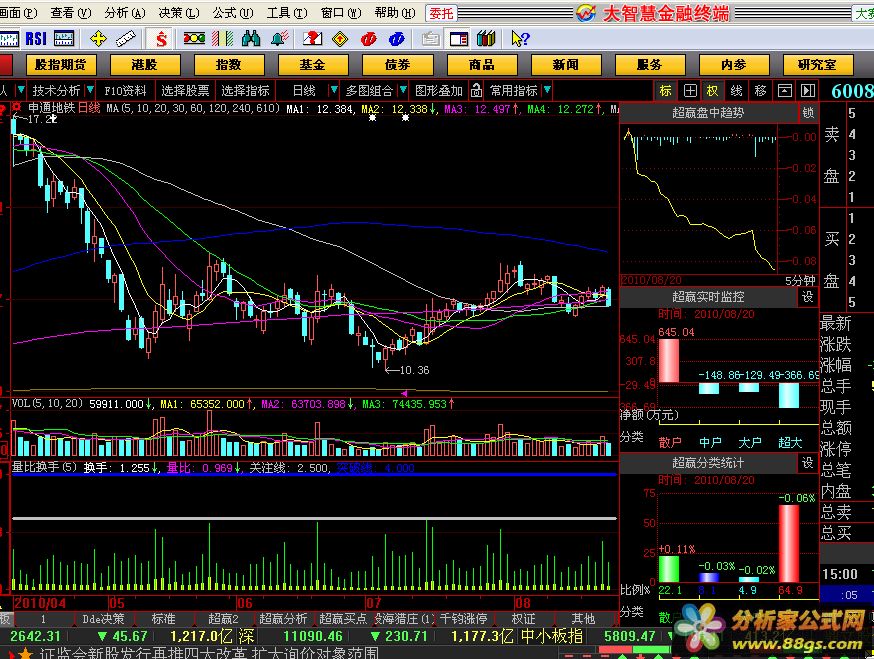874x659 pixels.
Task: Click the skip-to-end arrow icon
Action: 808,90
